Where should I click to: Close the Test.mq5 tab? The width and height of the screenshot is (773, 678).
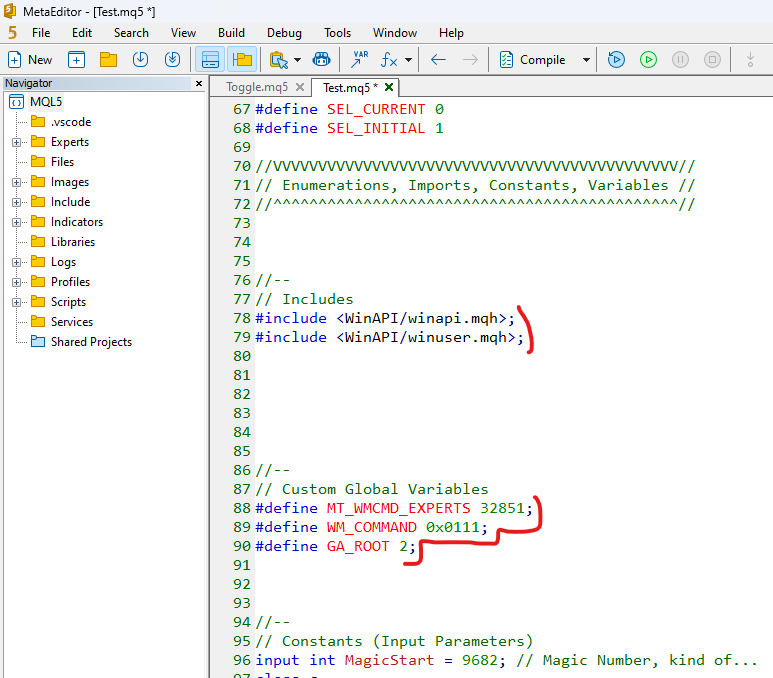(x=389, y=87)
